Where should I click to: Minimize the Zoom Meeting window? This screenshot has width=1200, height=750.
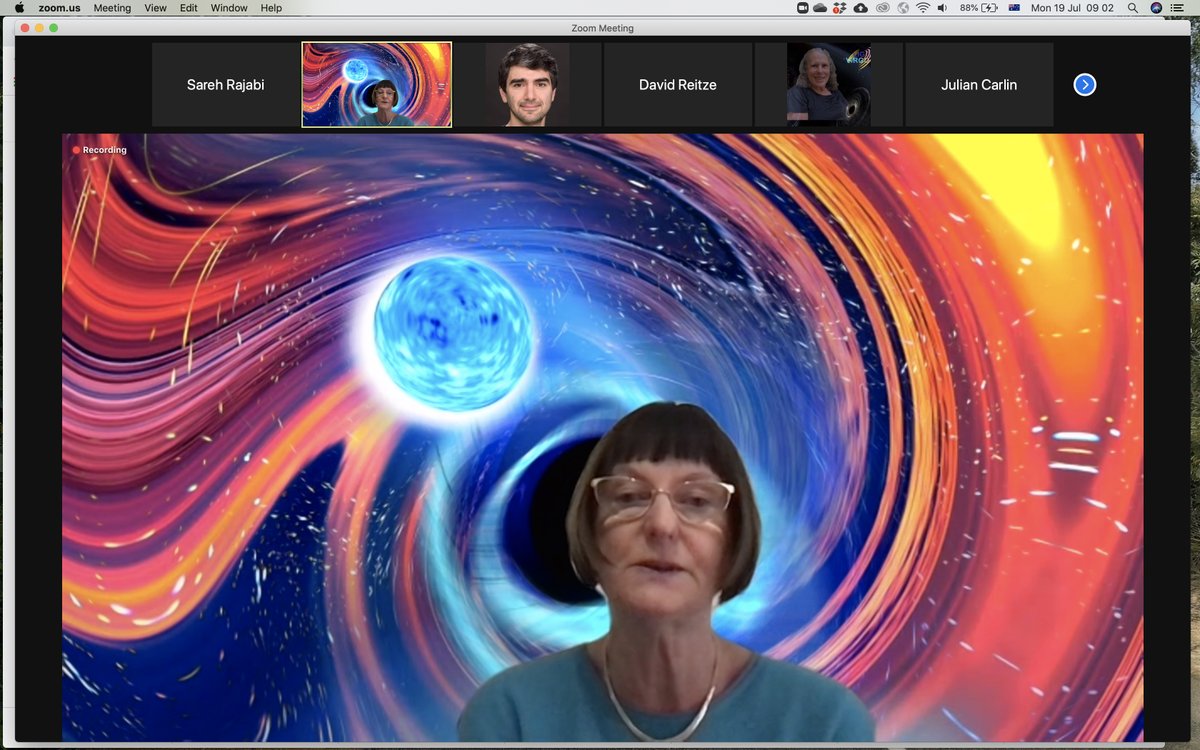point(40,28)
